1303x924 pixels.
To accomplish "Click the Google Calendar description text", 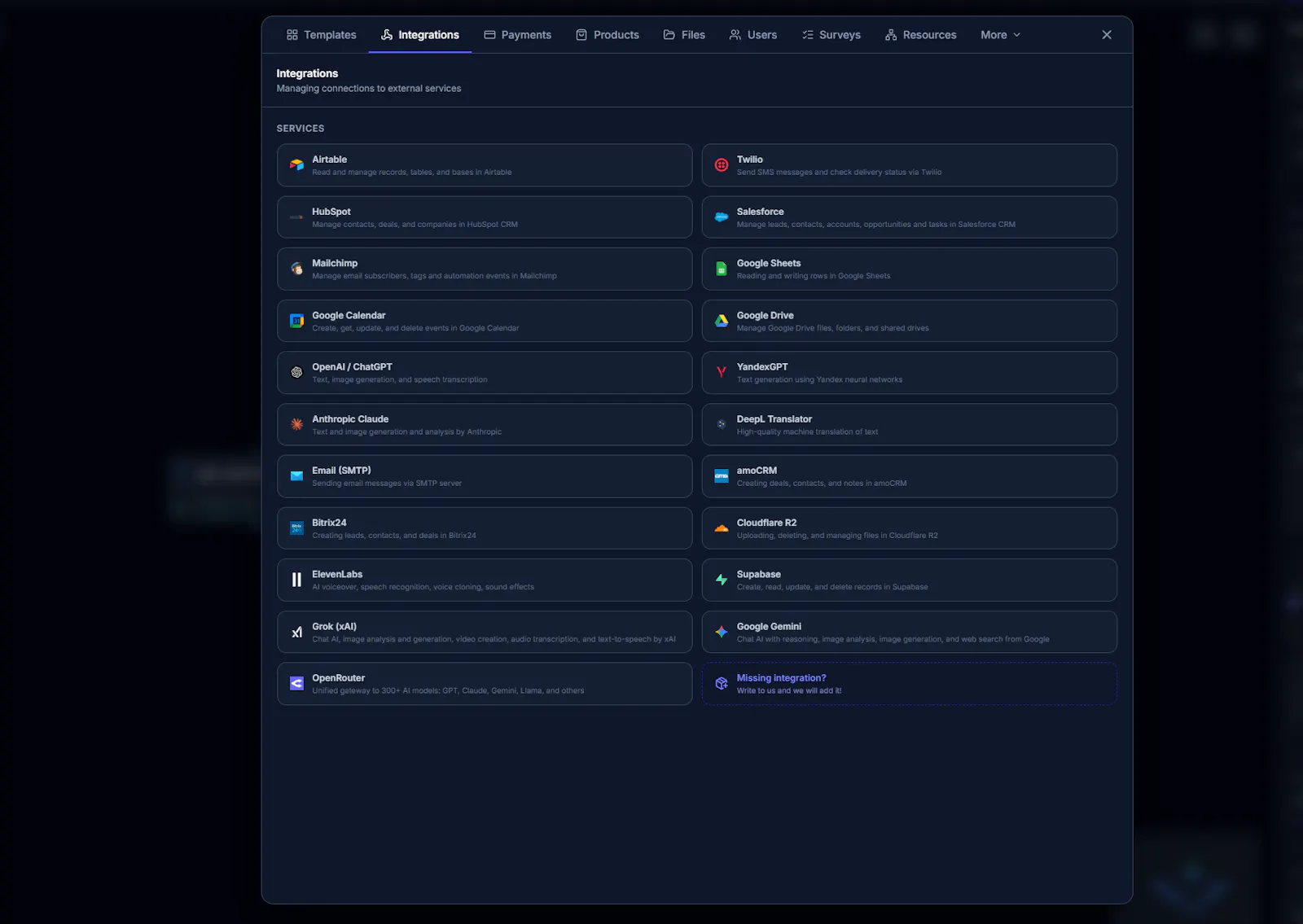I will [415, 328].
